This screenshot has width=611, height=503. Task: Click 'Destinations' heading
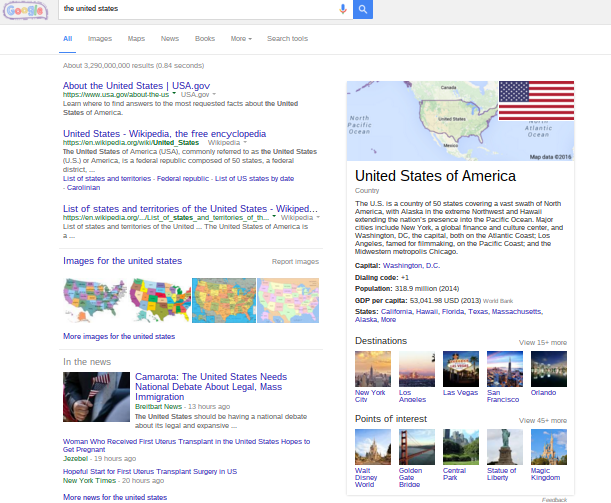click(x=381, y=341)
